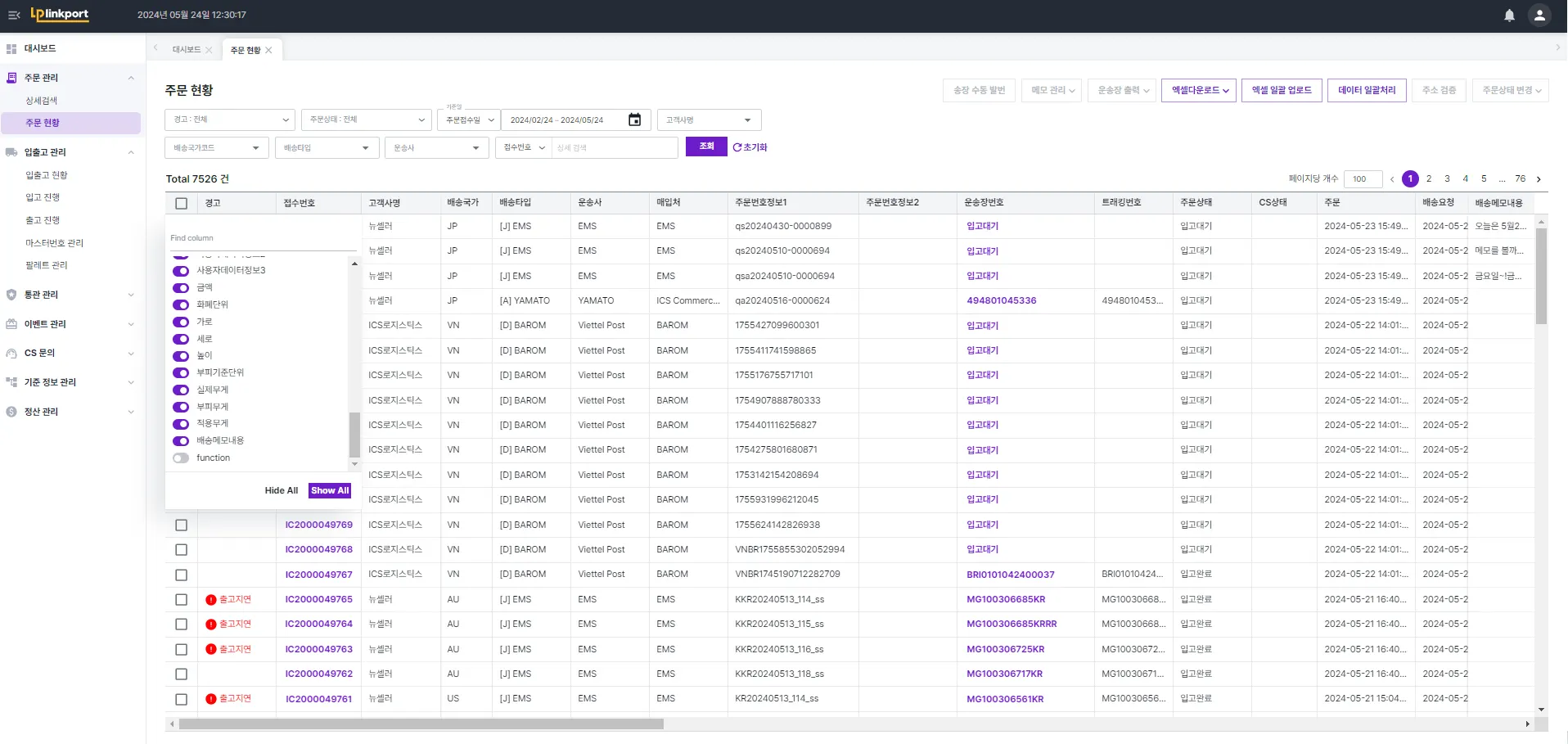Go to next page arrow in pagination

click(x=1539, y=179)
